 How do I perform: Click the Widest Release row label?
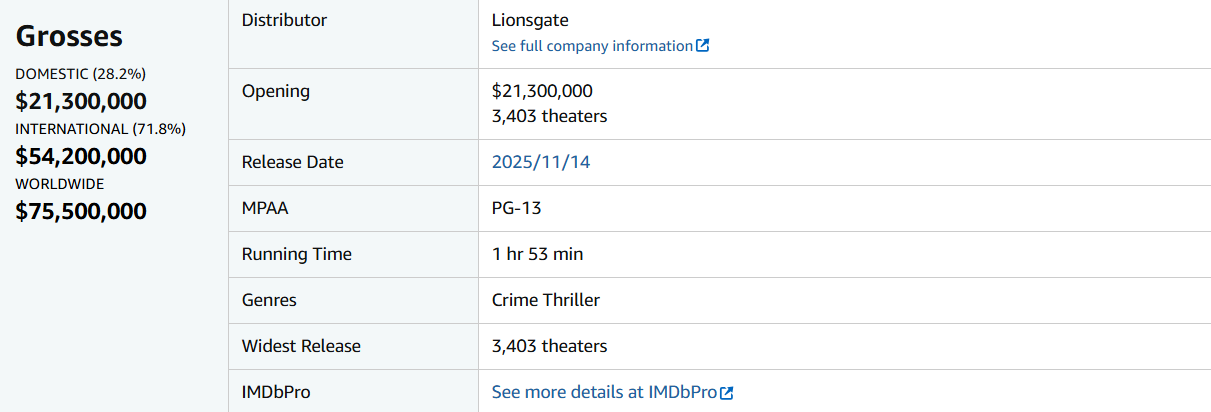pos(301,346)
